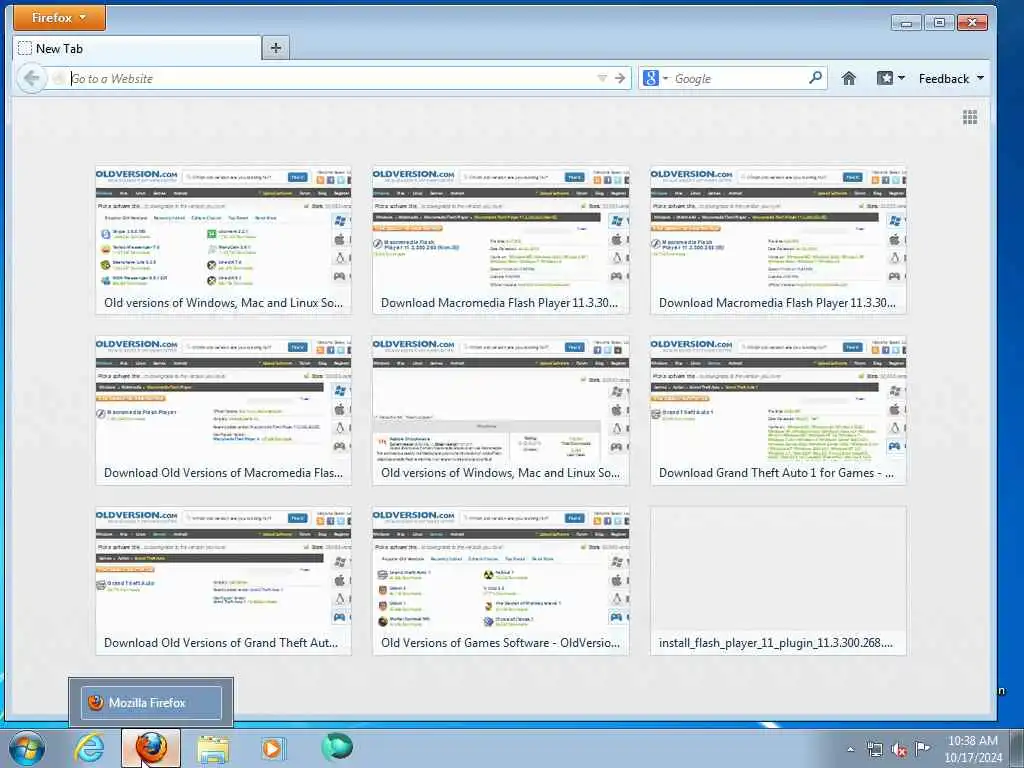The image size is (1024, 768).
Task: Open the Action Center flag icon
Action: point(922,748)
